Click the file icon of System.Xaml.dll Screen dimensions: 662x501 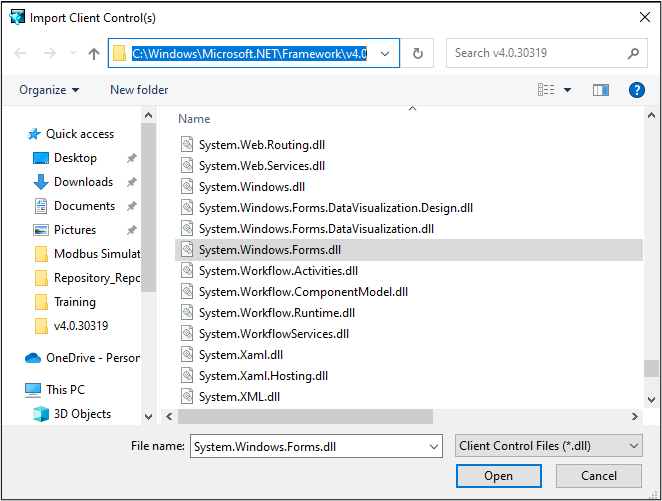coord(187,355)
